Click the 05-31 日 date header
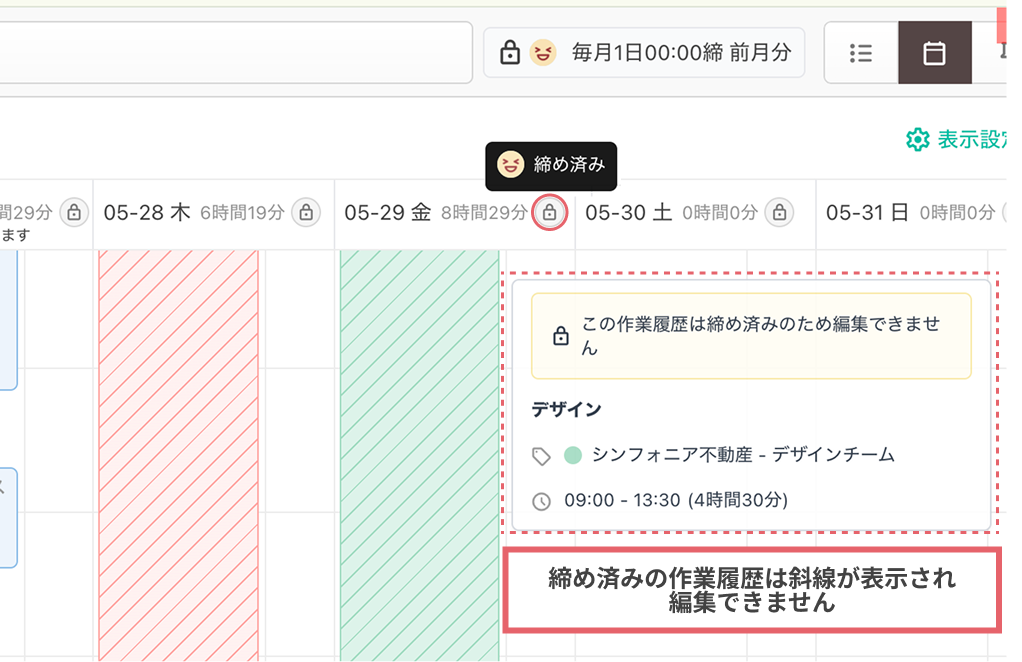1022x662 pixels. [867, 212]
